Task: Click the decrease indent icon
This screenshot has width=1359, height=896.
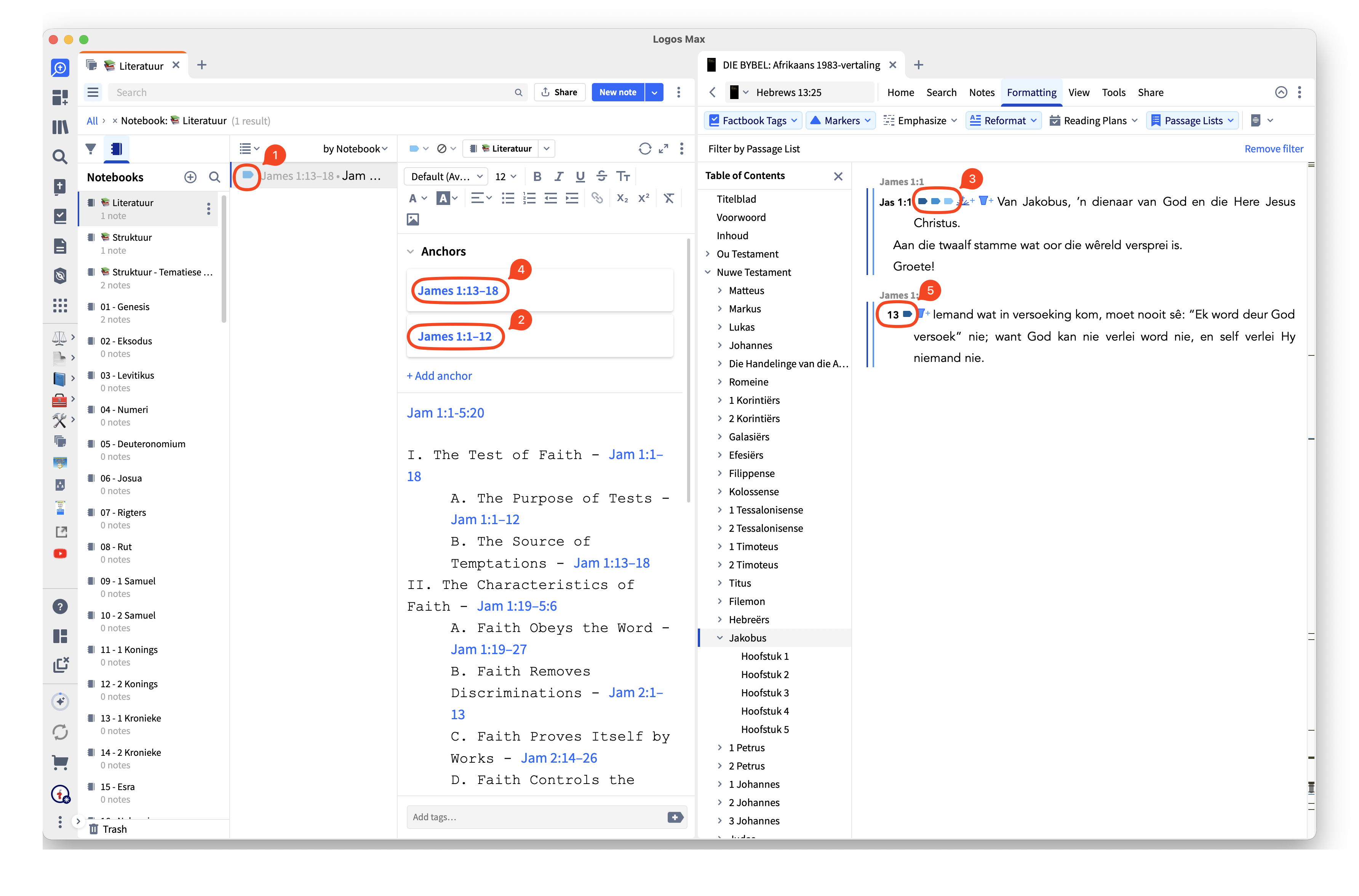Action: [551, 198]
